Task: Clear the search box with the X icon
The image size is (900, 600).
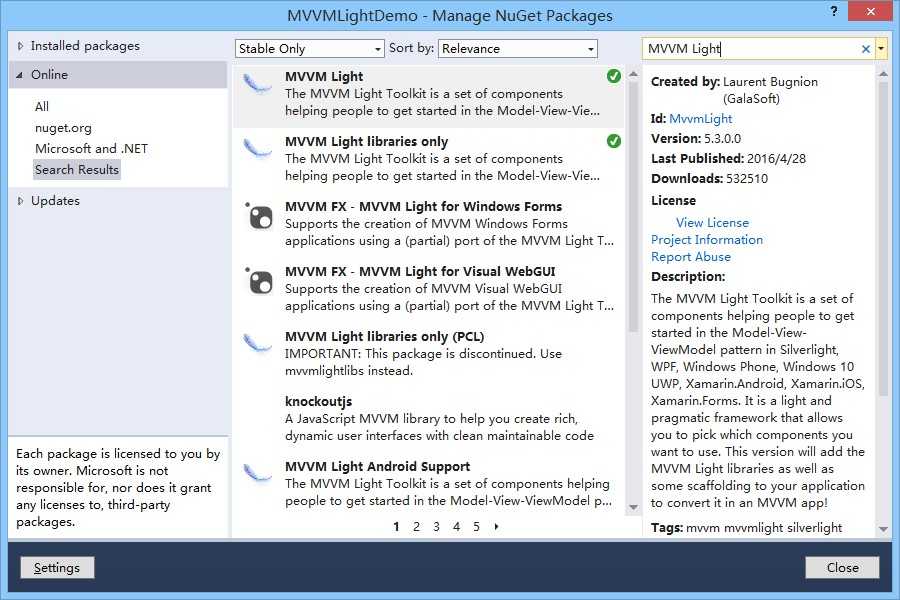Action: [x=866, y=49]
